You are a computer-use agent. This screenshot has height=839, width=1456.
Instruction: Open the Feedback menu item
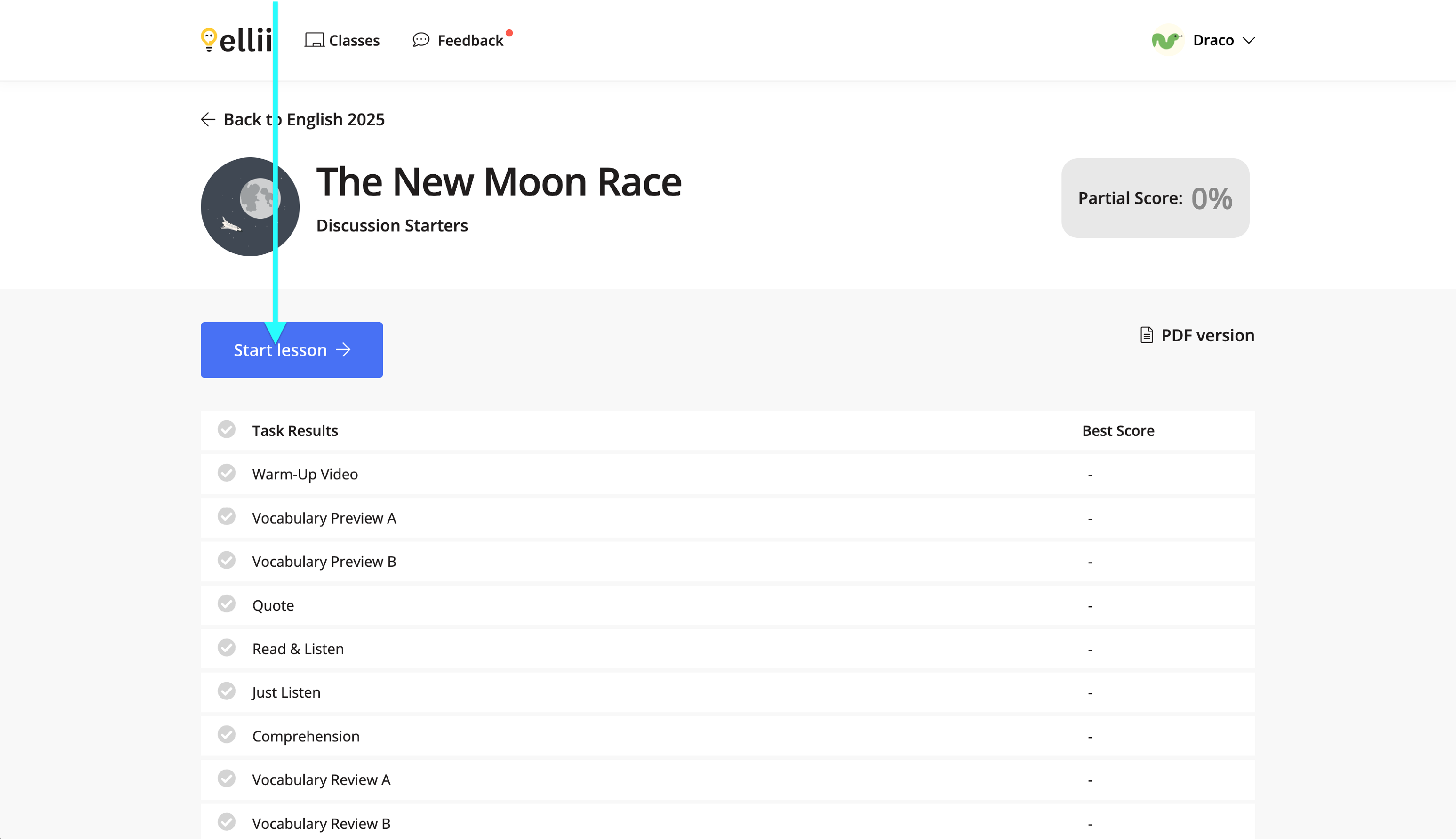[x=470, y=40]
